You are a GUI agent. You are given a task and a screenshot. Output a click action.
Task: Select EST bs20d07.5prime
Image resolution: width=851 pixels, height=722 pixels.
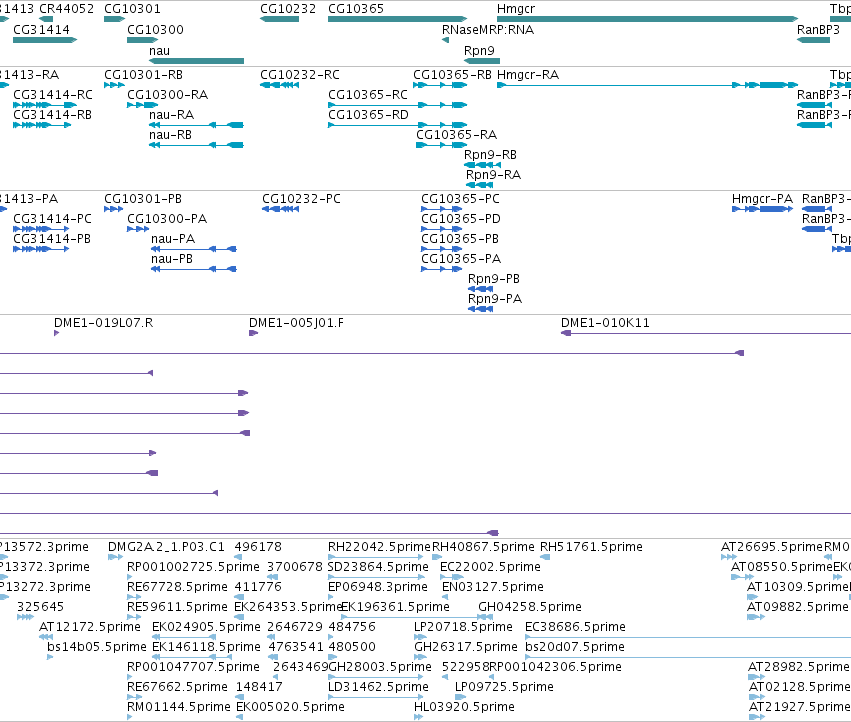pos(575,647)
